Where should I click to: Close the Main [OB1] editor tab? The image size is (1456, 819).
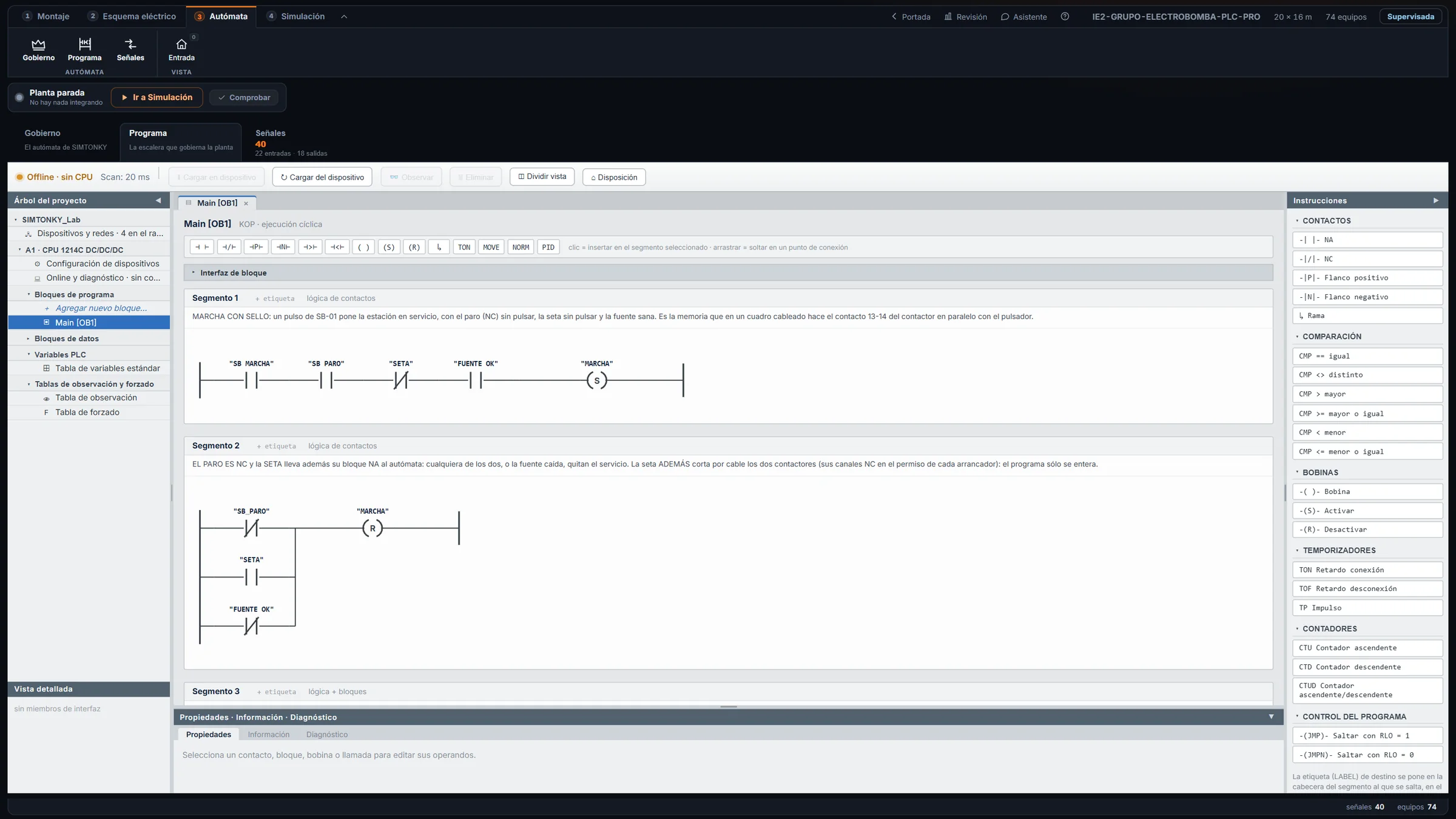246,203
